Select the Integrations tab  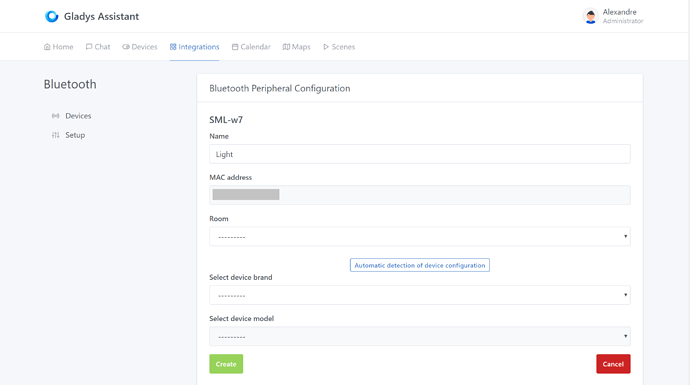coord(195,47)
